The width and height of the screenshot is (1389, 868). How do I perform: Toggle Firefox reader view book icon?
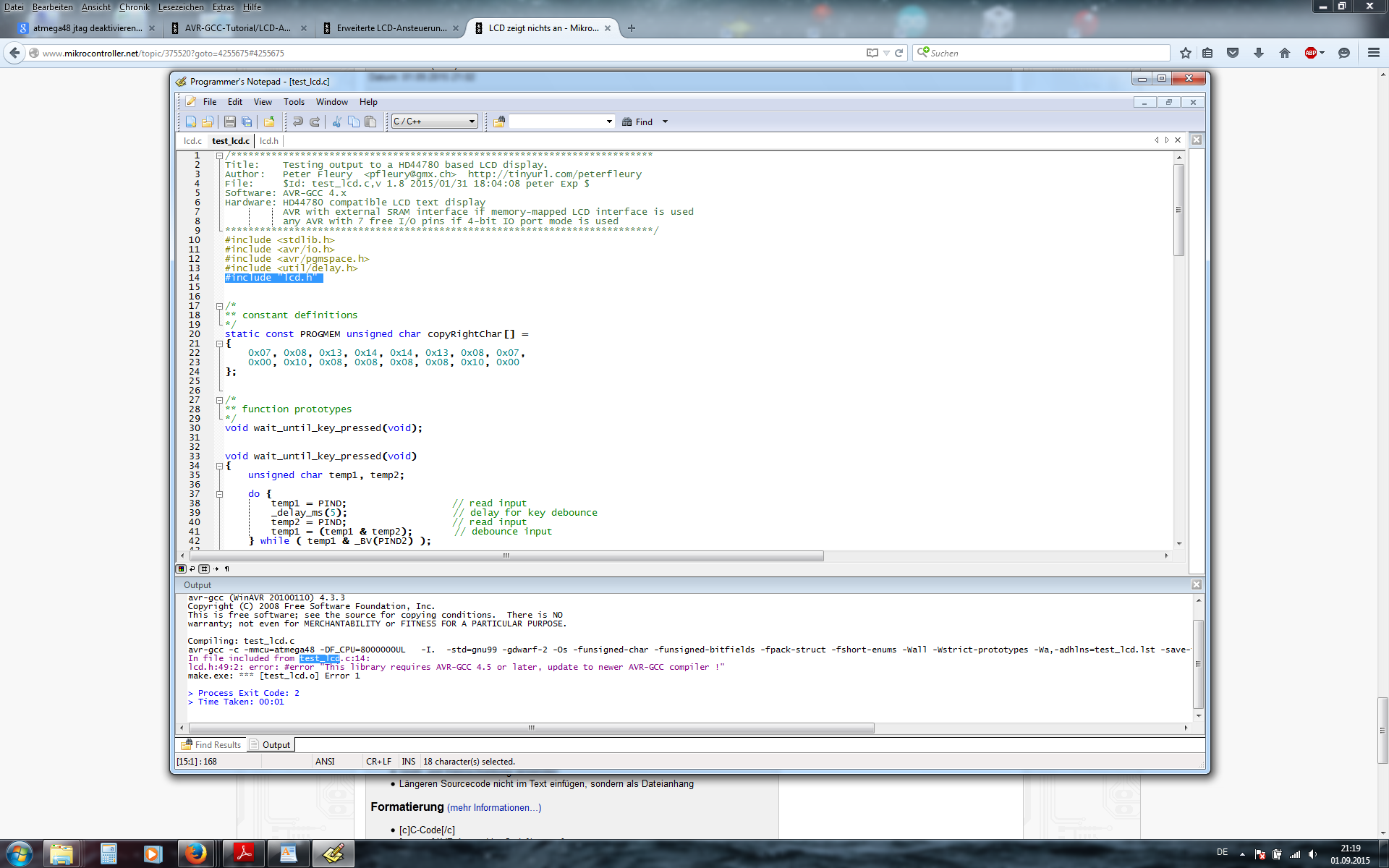[x=872, y=53]
